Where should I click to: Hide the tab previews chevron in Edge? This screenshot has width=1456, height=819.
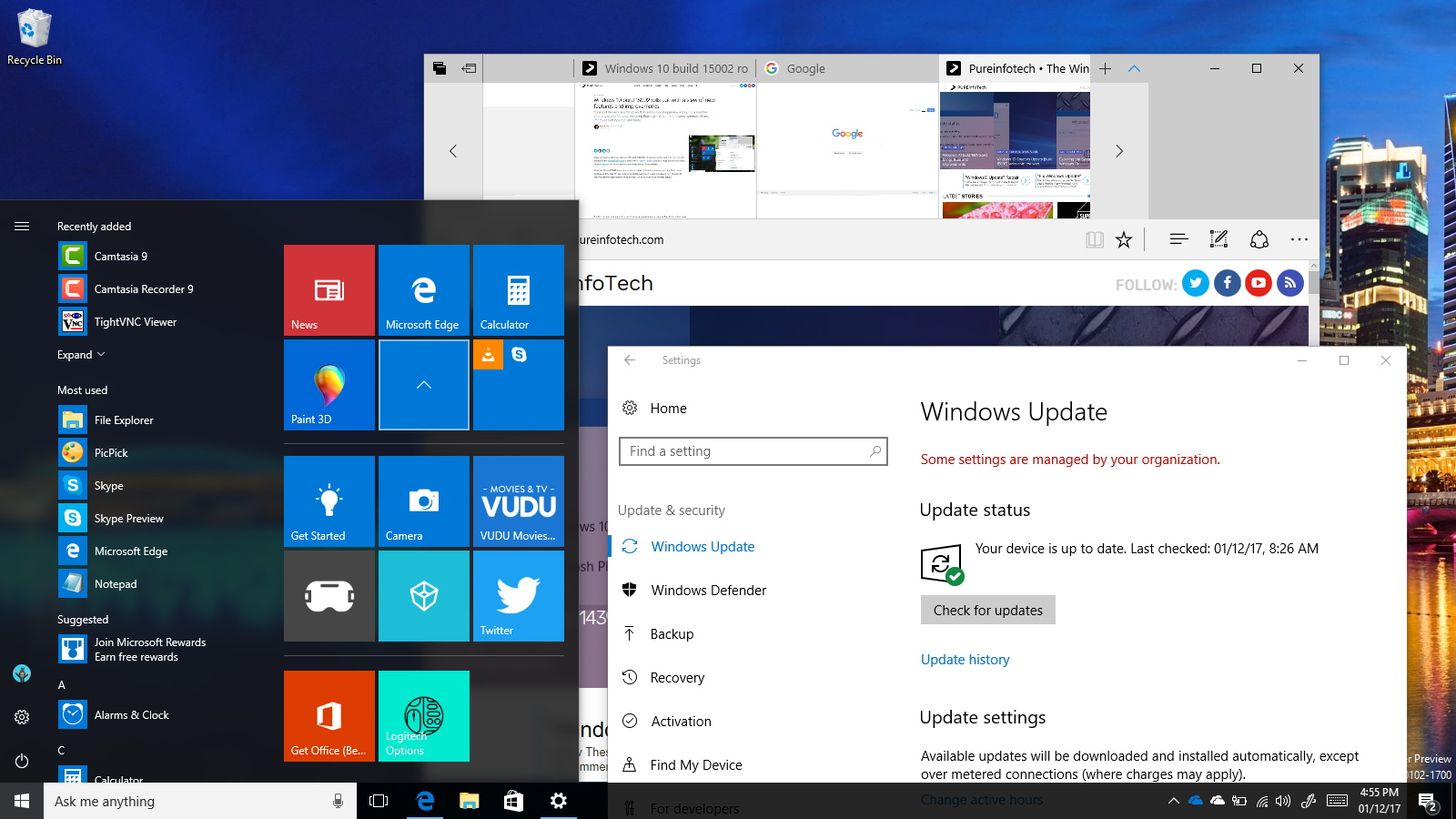[1134, 68]
